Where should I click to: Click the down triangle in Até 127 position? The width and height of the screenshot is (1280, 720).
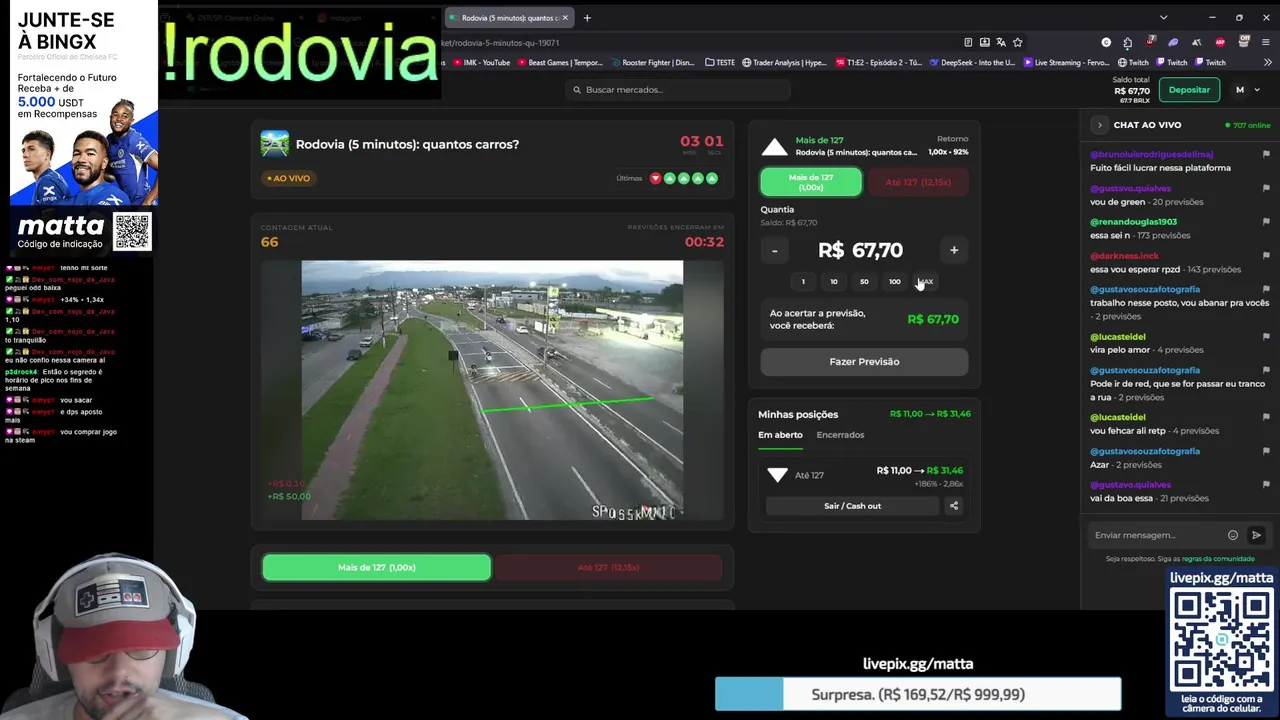778,475
